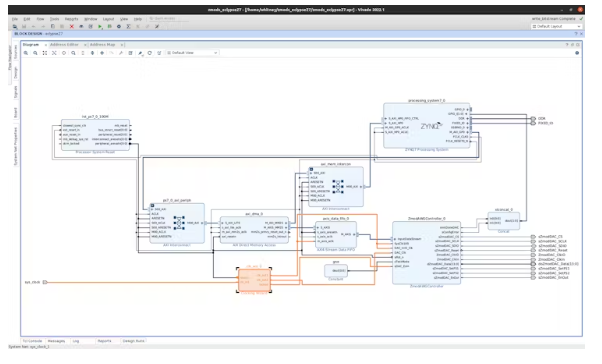Click the zoom in magnifier icon

tap(26, 53)
